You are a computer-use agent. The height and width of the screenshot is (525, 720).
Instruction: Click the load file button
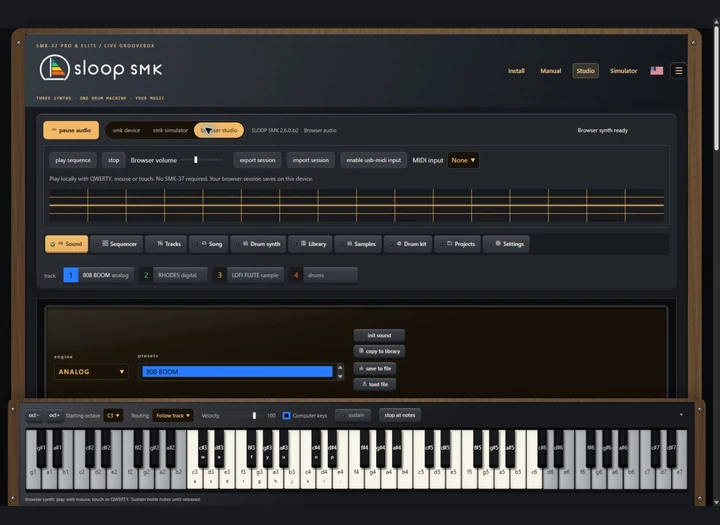(375, 384)
